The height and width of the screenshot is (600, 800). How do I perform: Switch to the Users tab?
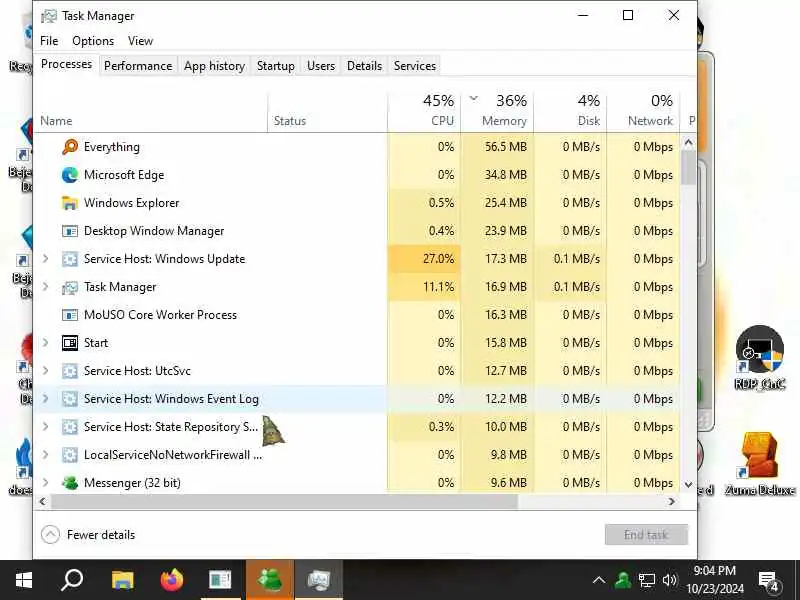click(321, 66)
